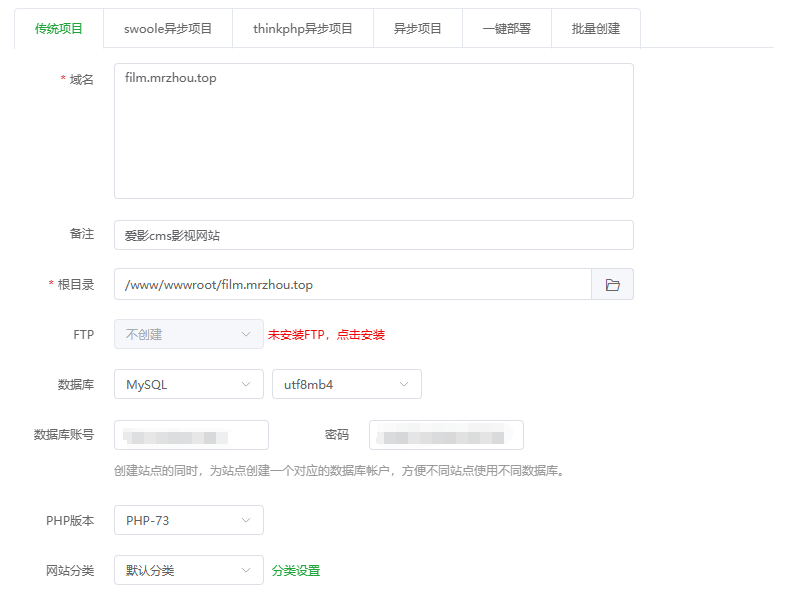Open the MySQL database type dropdown
The height and width of the screenshot is (605, 790).
click(x=188, y=384)
